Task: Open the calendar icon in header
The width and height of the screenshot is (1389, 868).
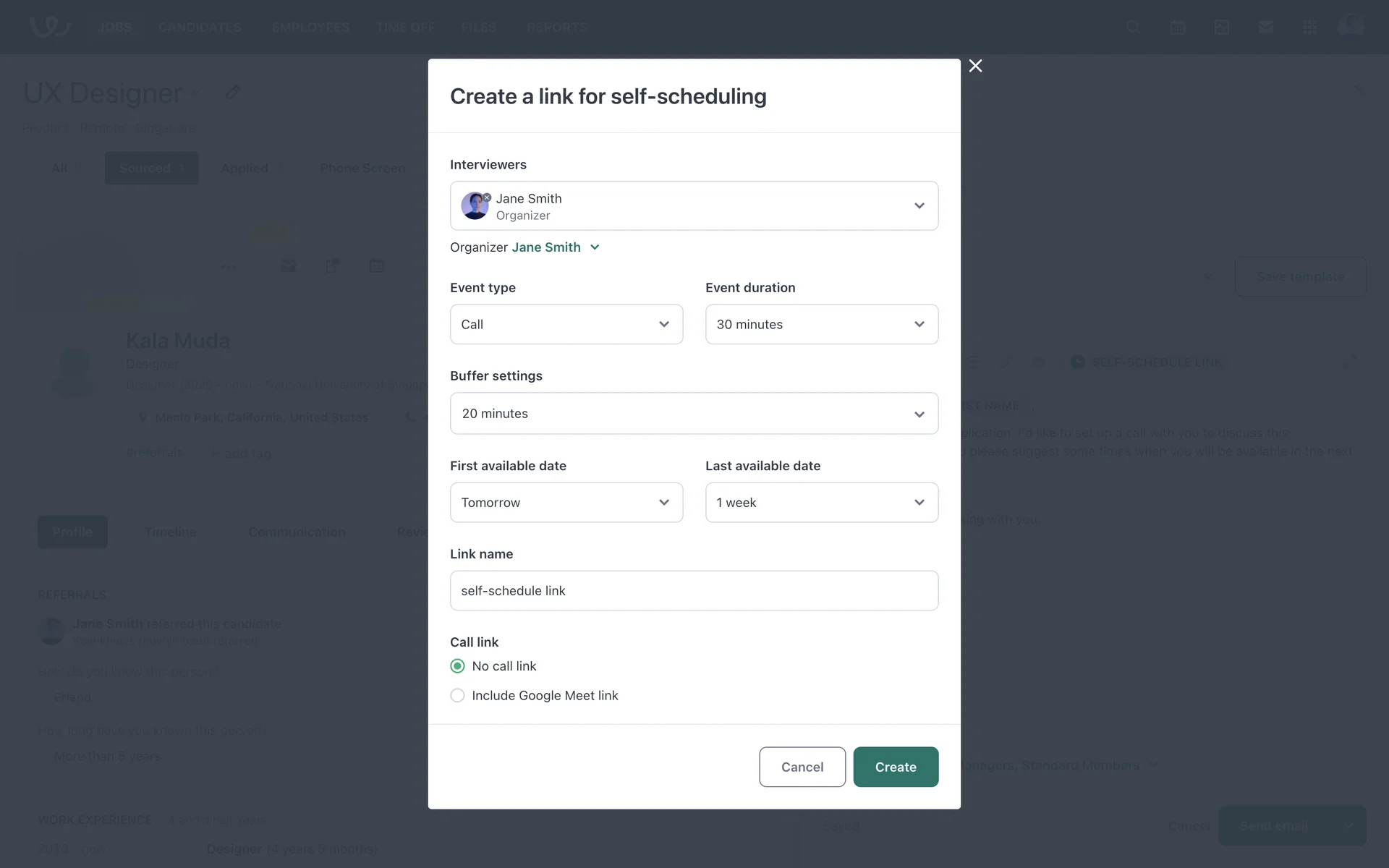Action: point(1177,27)
